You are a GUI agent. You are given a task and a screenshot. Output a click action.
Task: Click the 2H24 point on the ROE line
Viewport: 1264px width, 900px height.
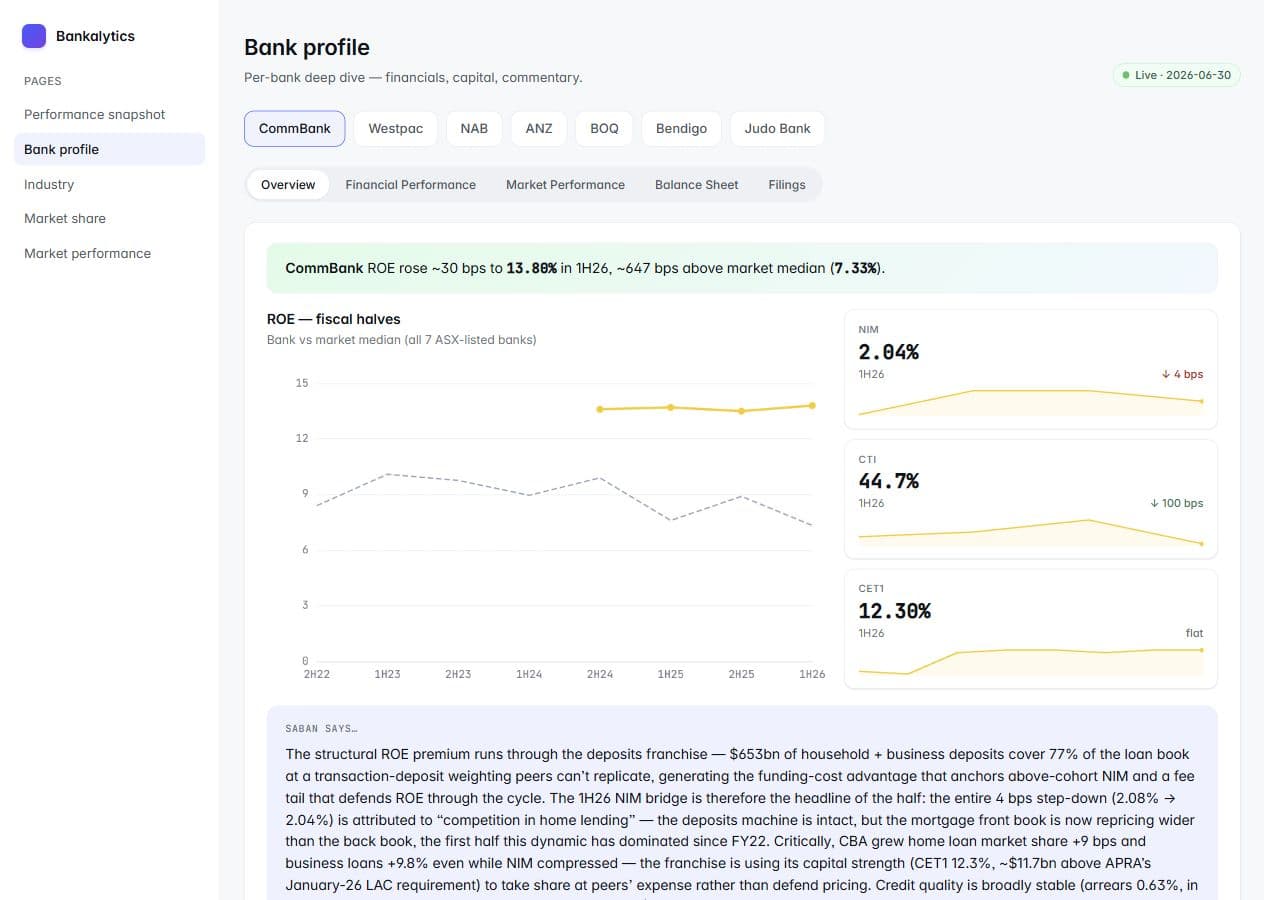600,409
